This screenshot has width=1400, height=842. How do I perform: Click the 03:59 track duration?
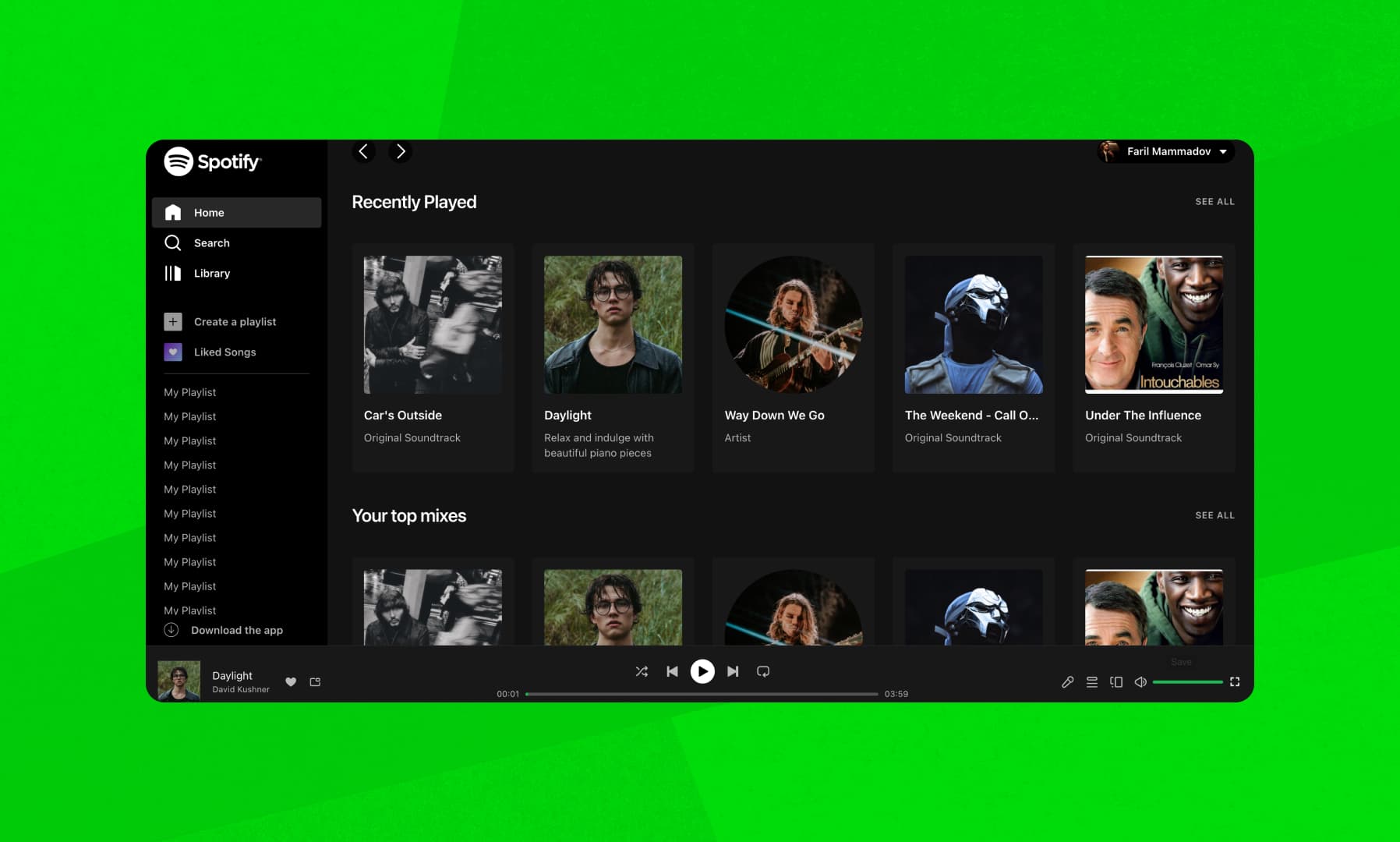click(896, 694)
